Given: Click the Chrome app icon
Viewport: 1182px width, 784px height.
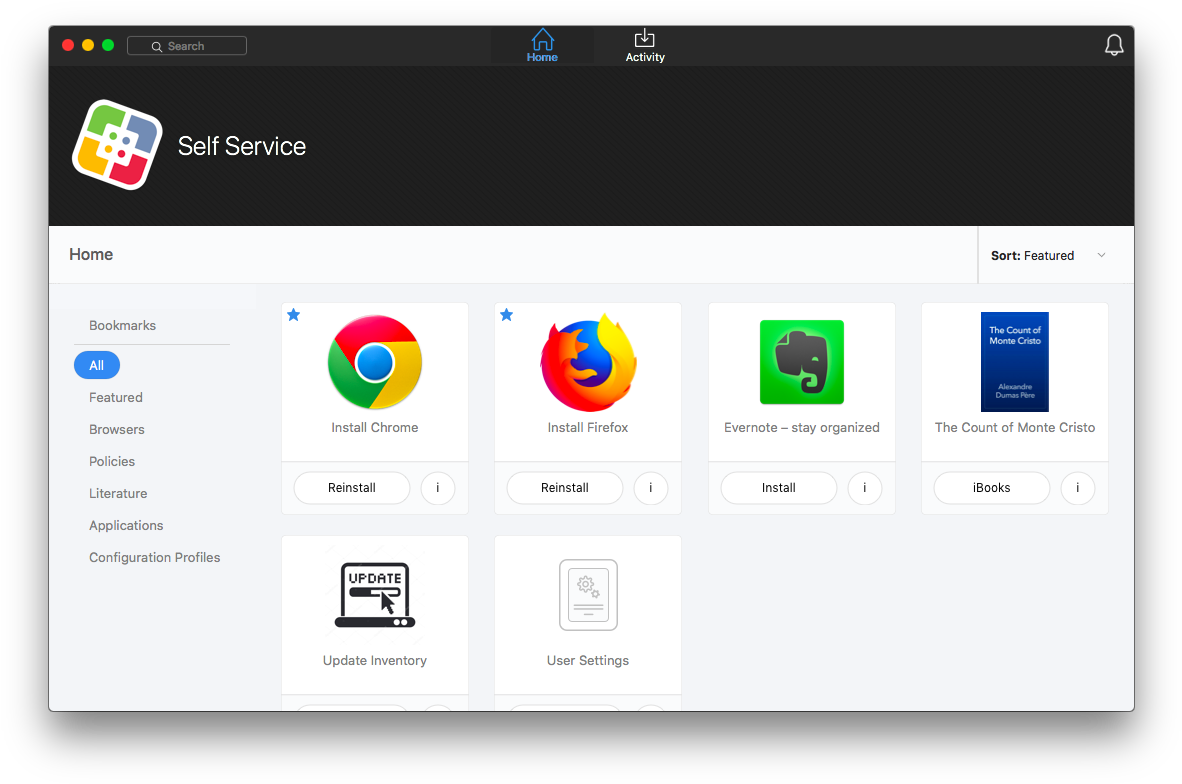Looking at the screenshot, I should 375,362.
